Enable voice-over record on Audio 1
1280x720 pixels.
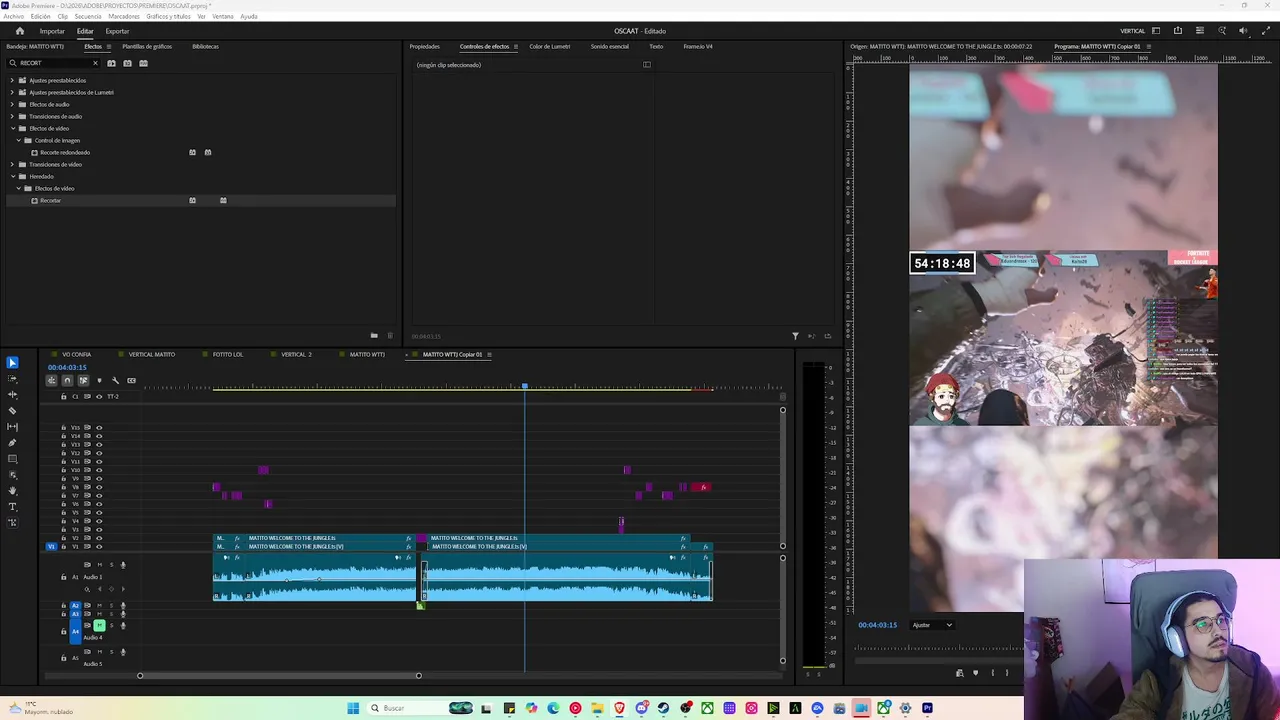click(x=123, y=565)
